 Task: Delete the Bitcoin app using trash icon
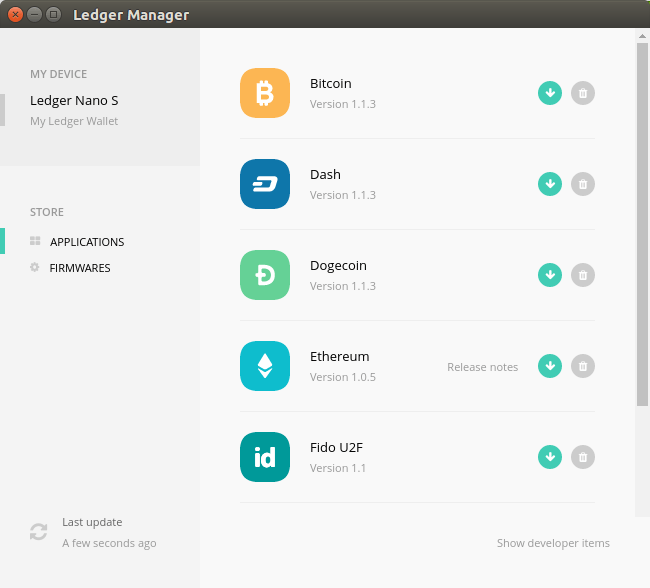click(x=582, y=93)
